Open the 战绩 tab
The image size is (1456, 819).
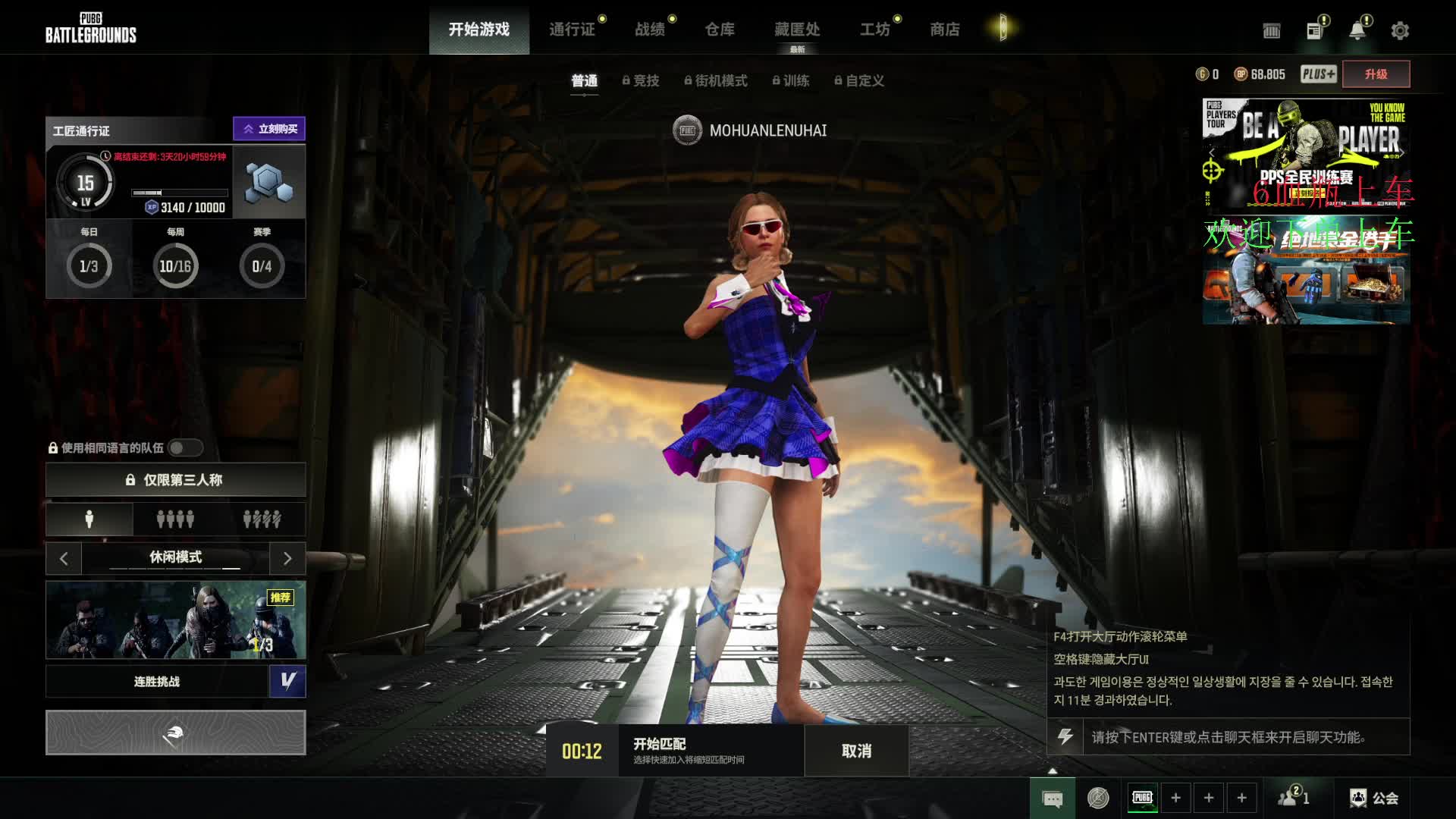tap(650, 29)
